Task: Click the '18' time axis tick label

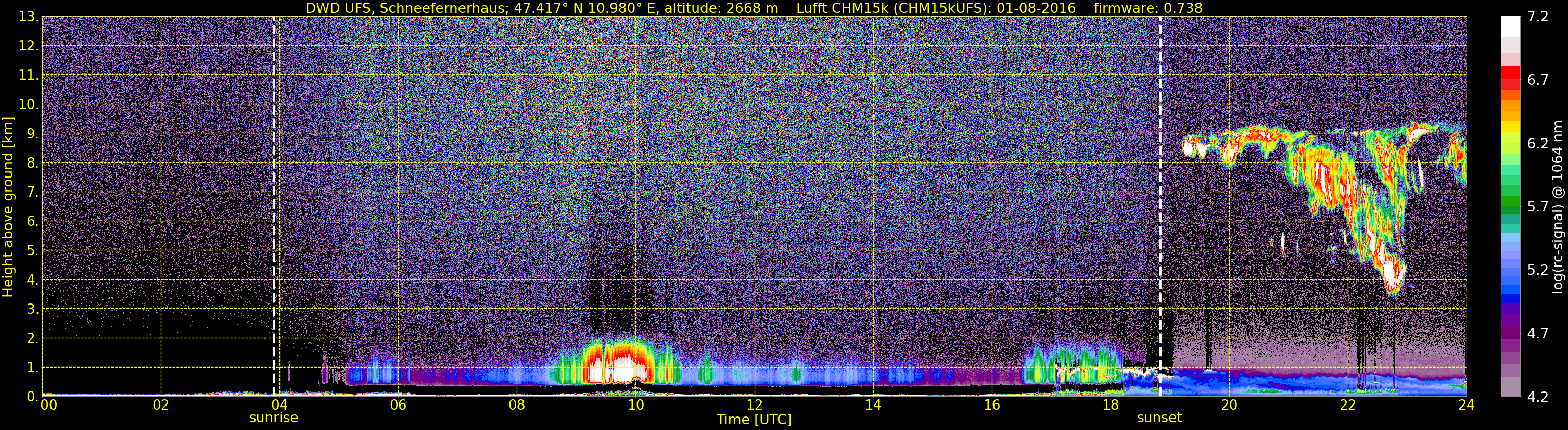Action: [x=1110, y=405]
